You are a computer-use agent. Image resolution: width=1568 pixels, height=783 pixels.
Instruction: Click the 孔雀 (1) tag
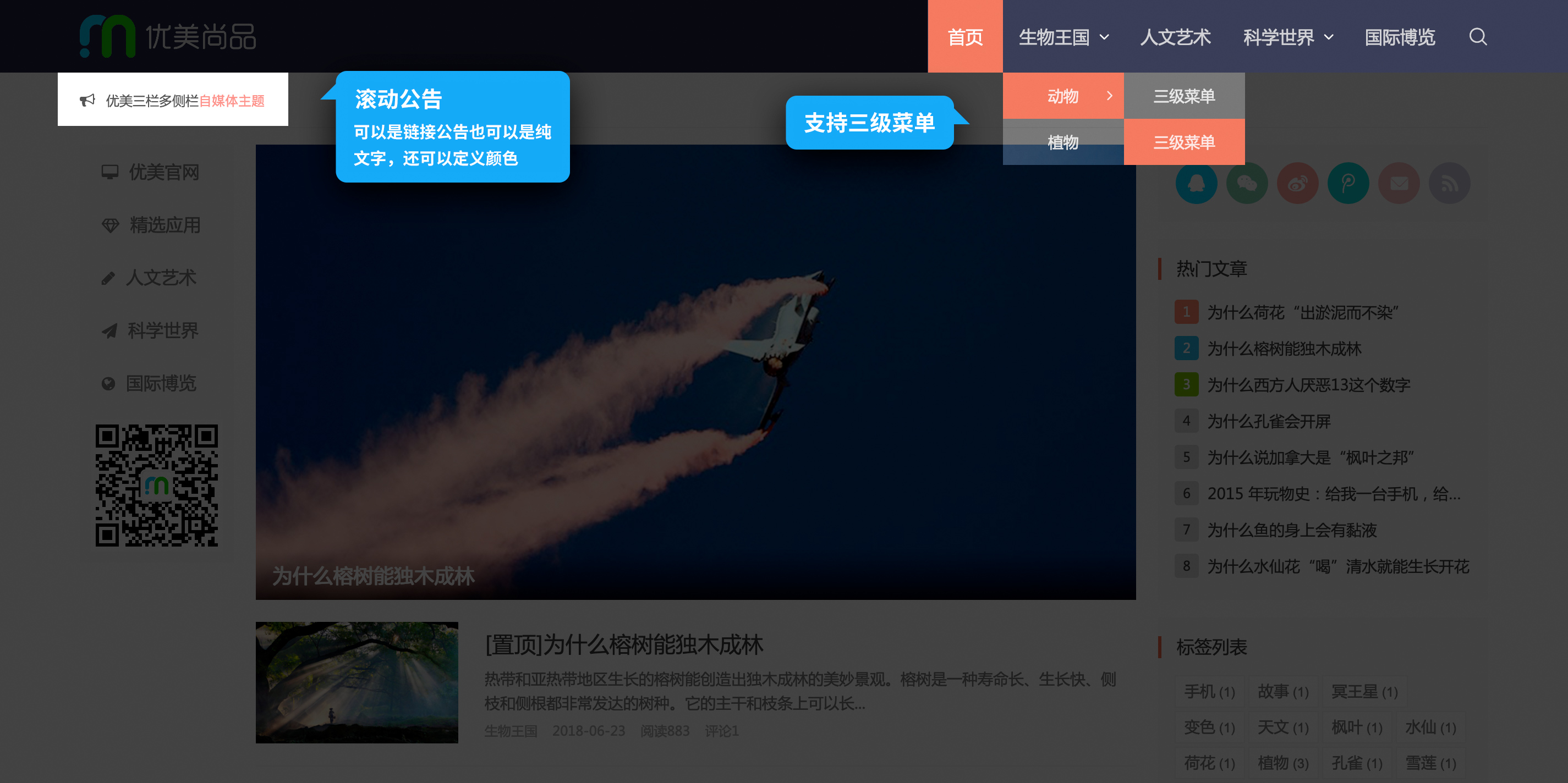pyautogui.click(x=1356, y=763)
